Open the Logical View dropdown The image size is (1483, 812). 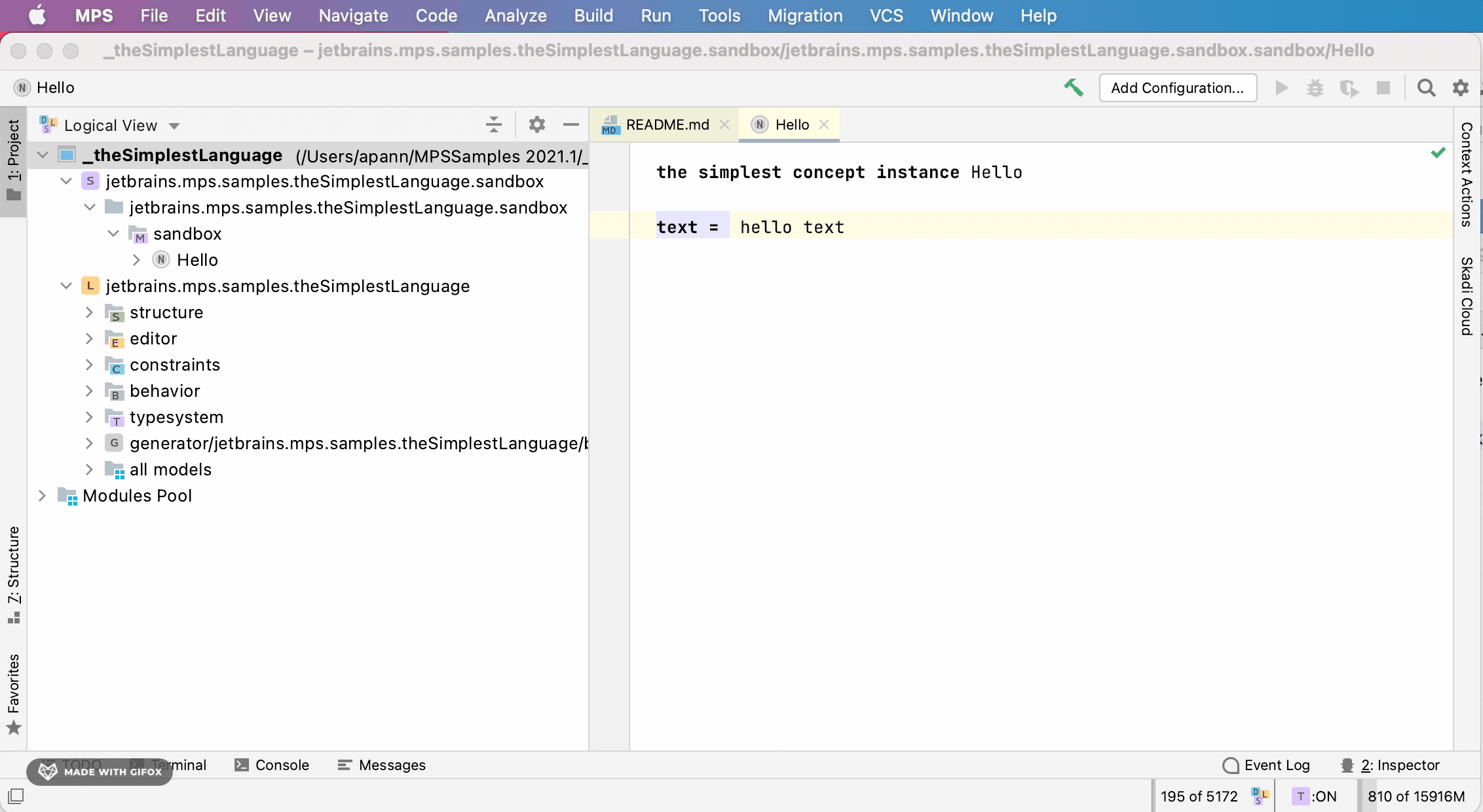(110, 125)
